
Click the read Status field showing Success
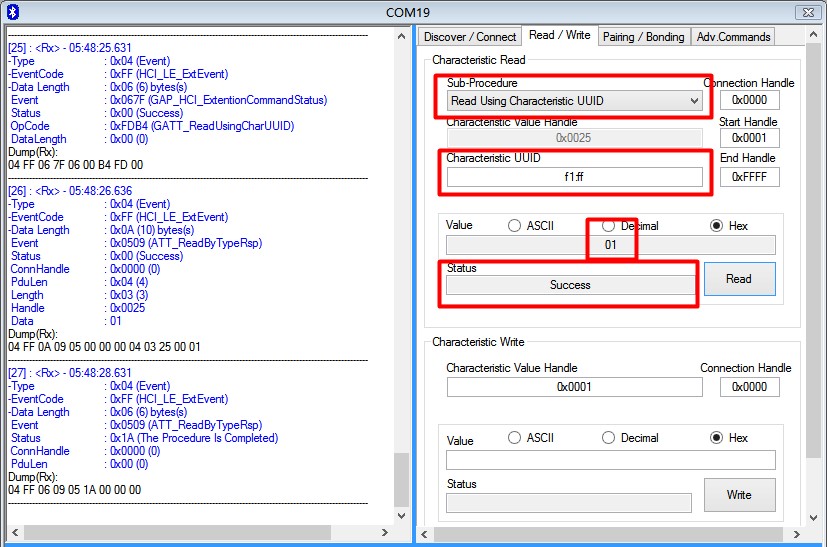tap(570, 285)
